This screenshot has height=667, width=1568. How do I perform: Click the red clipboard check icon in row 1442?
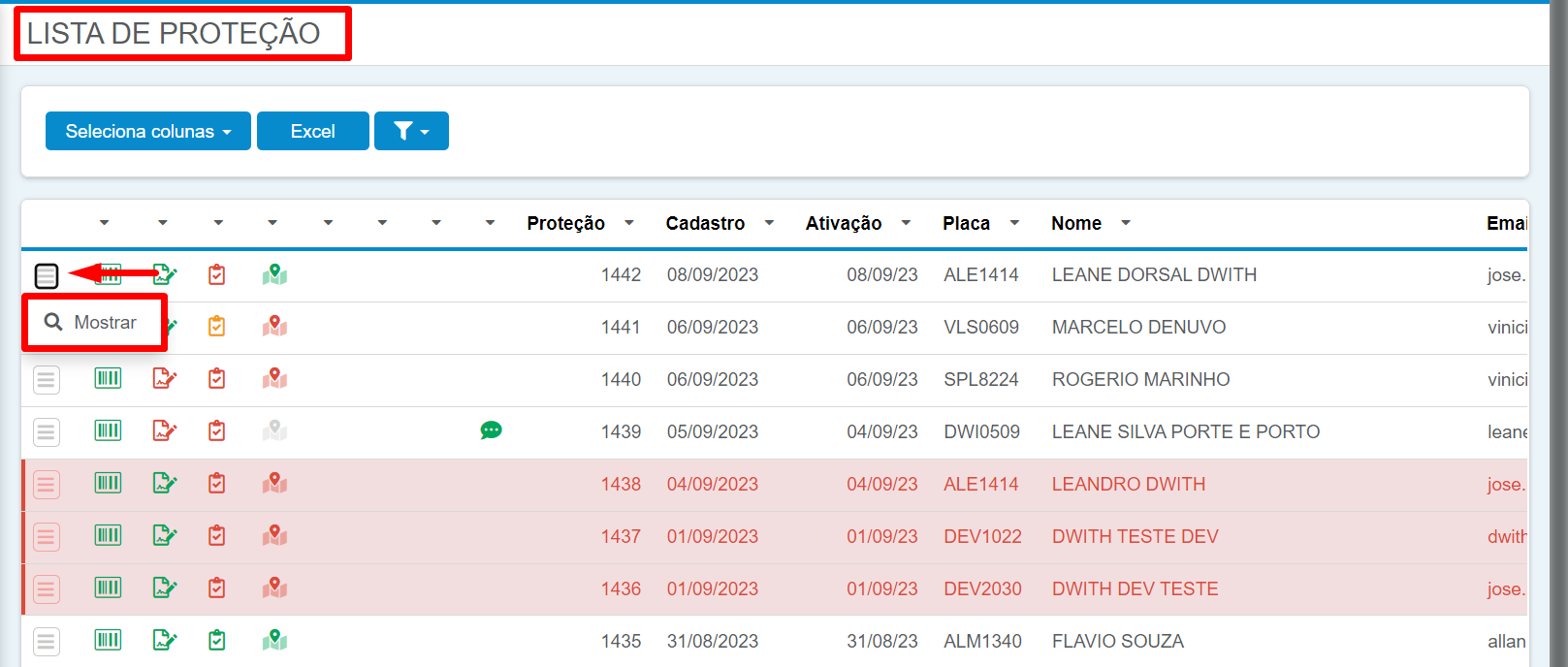[x=217, y=274]
